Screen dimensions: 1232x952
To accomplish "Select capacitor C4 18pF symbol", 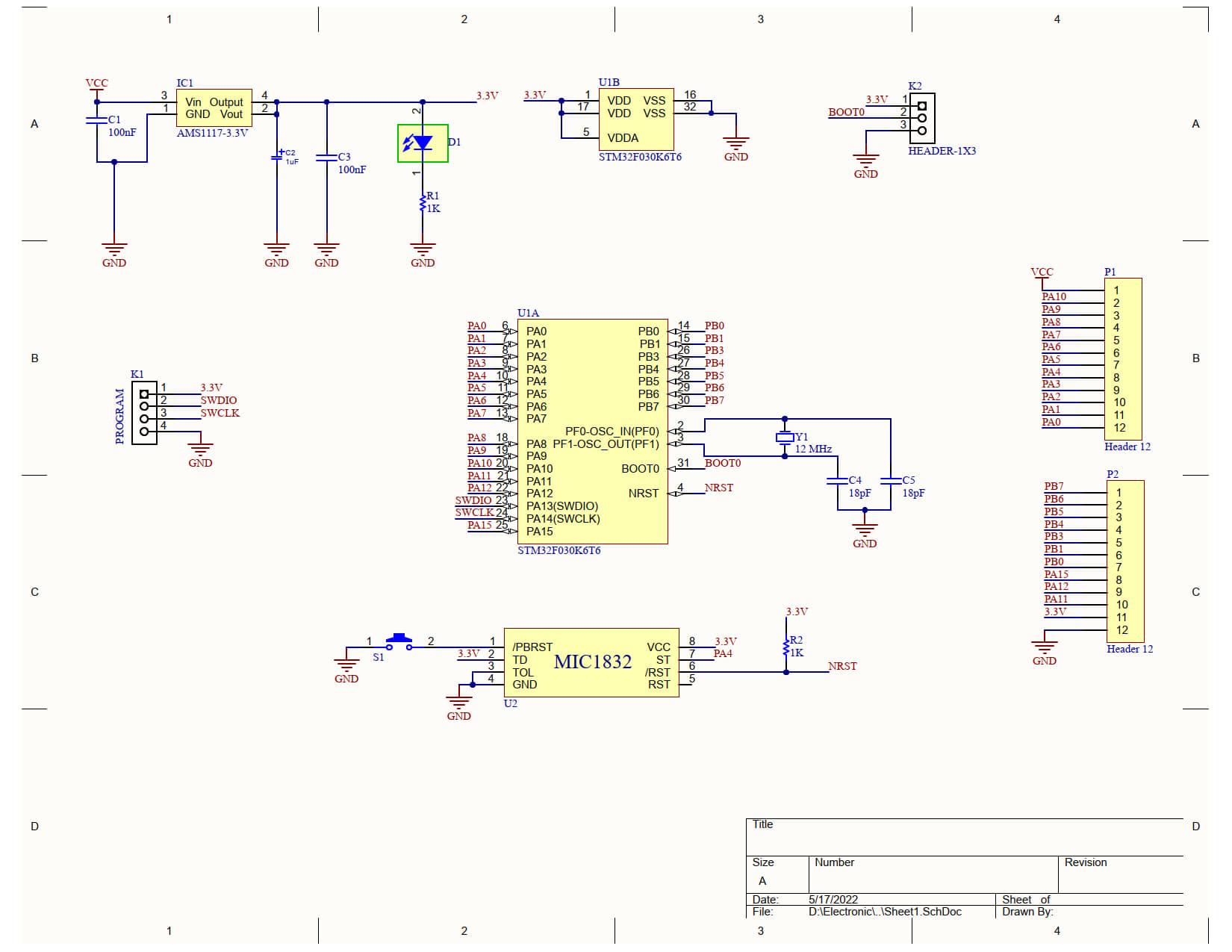I will [x=838, y=481].
